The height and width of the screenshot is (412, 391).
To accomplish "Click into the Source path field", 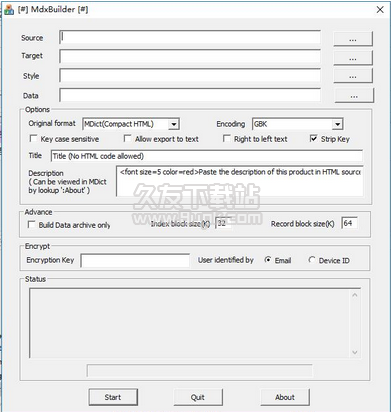I will (190, 37).
